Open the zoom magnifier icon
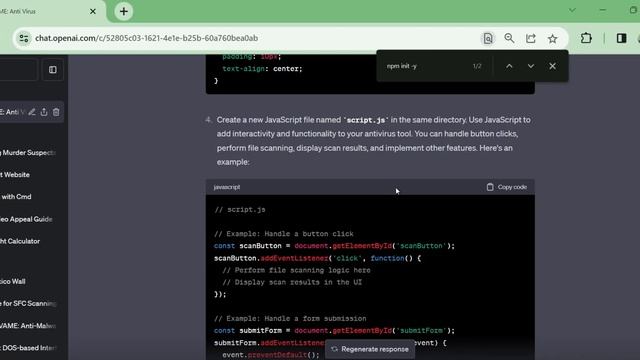The height and width of the screenshot is (360, 640). point(509,38)
